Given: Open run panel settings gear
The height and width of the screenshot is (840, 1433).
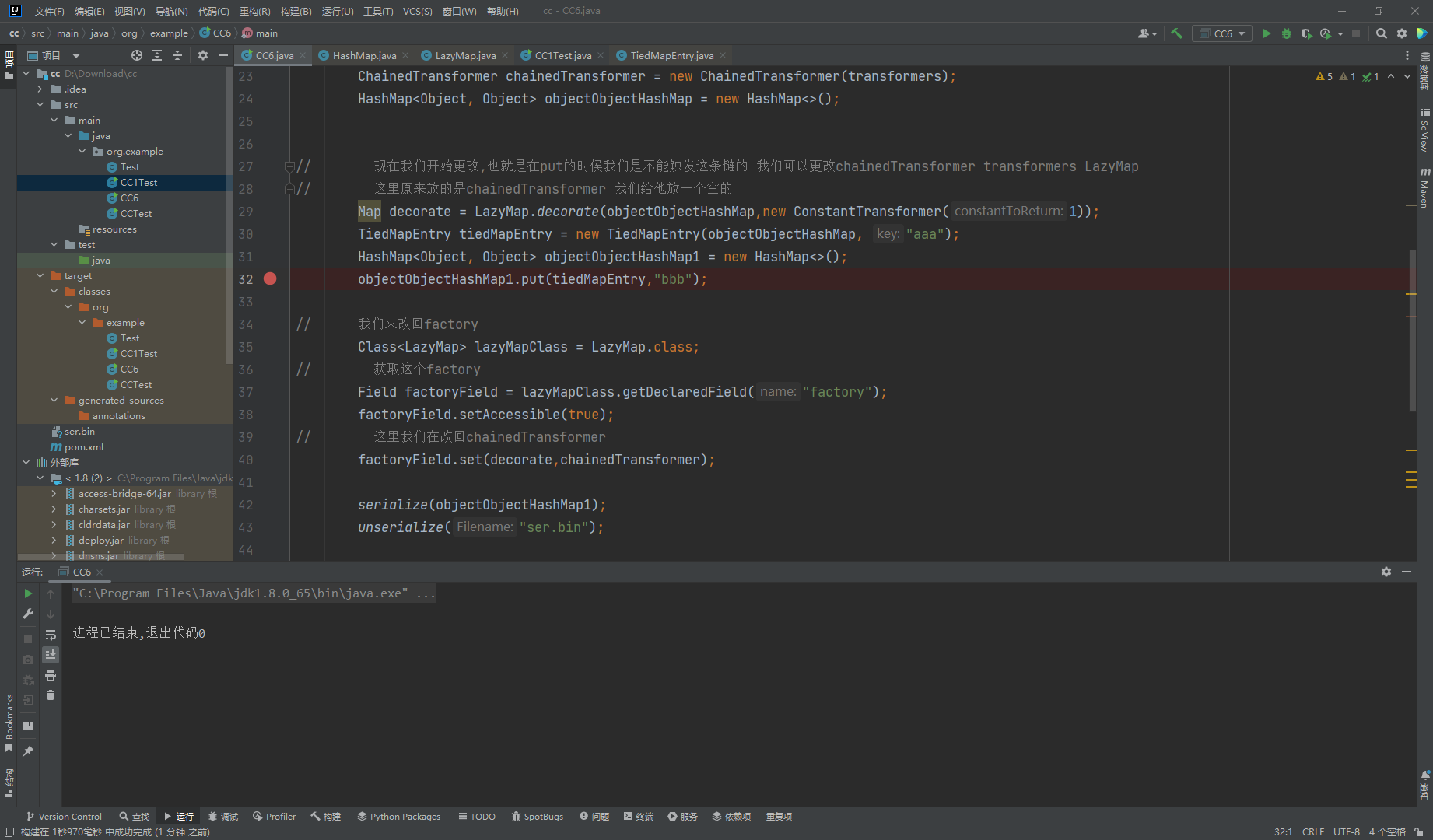Looking at the screenshot, I should coord(1386,572).
